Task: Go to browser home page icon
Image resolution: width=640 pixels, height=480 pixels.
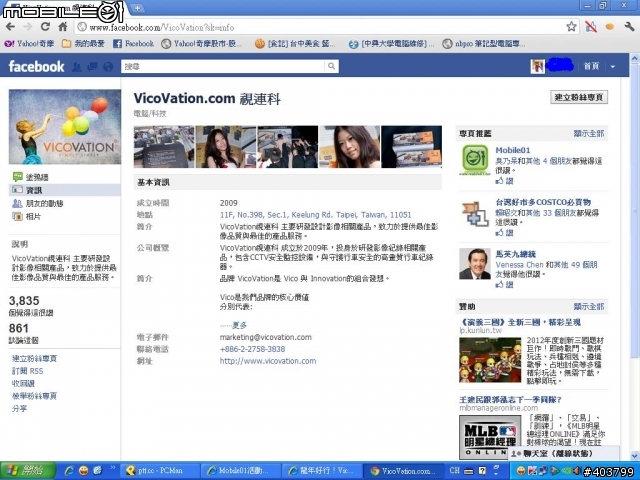Action: click(x=63, y=27)
